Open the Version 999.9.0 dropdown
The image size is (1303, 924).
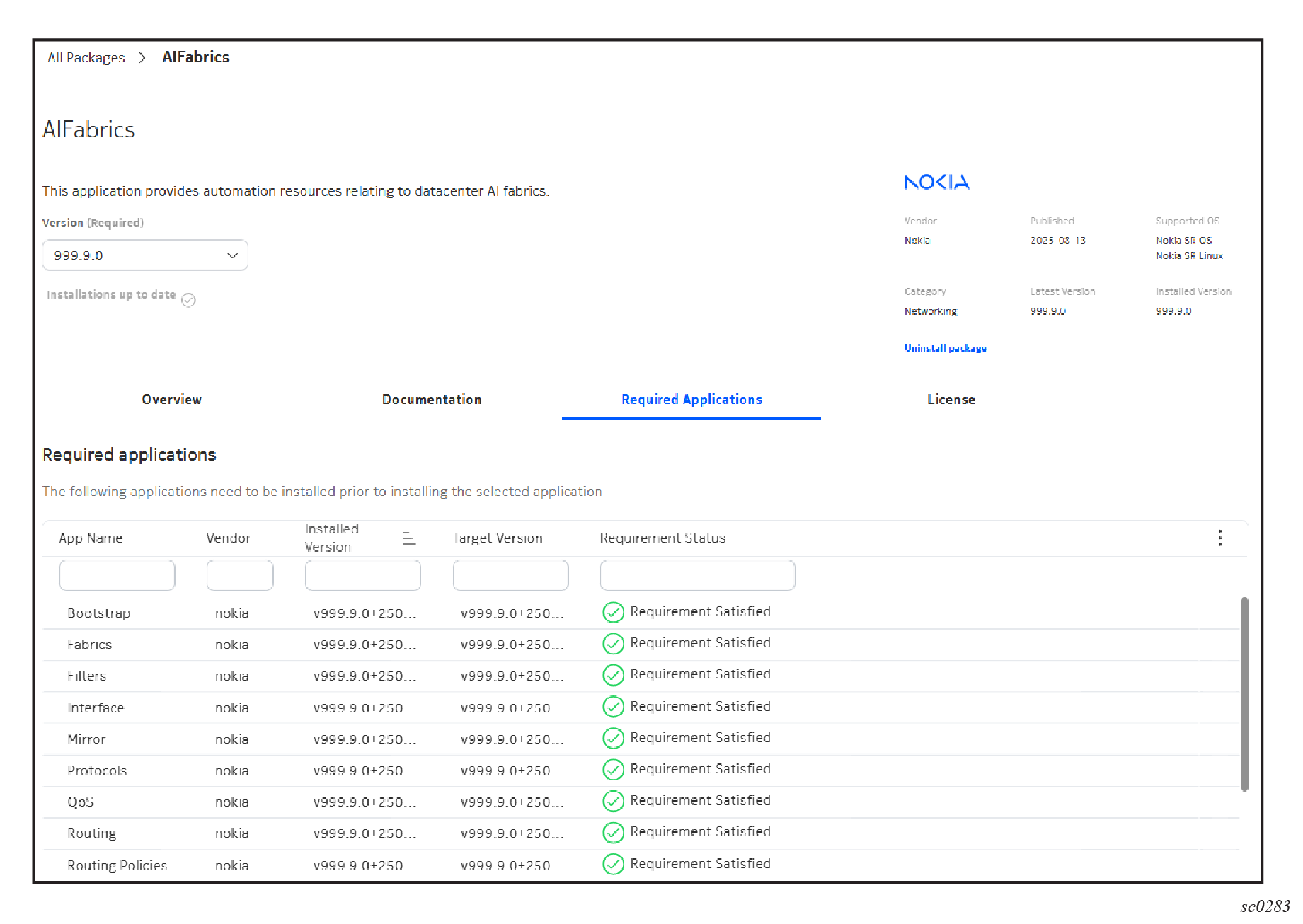[145, 255]
